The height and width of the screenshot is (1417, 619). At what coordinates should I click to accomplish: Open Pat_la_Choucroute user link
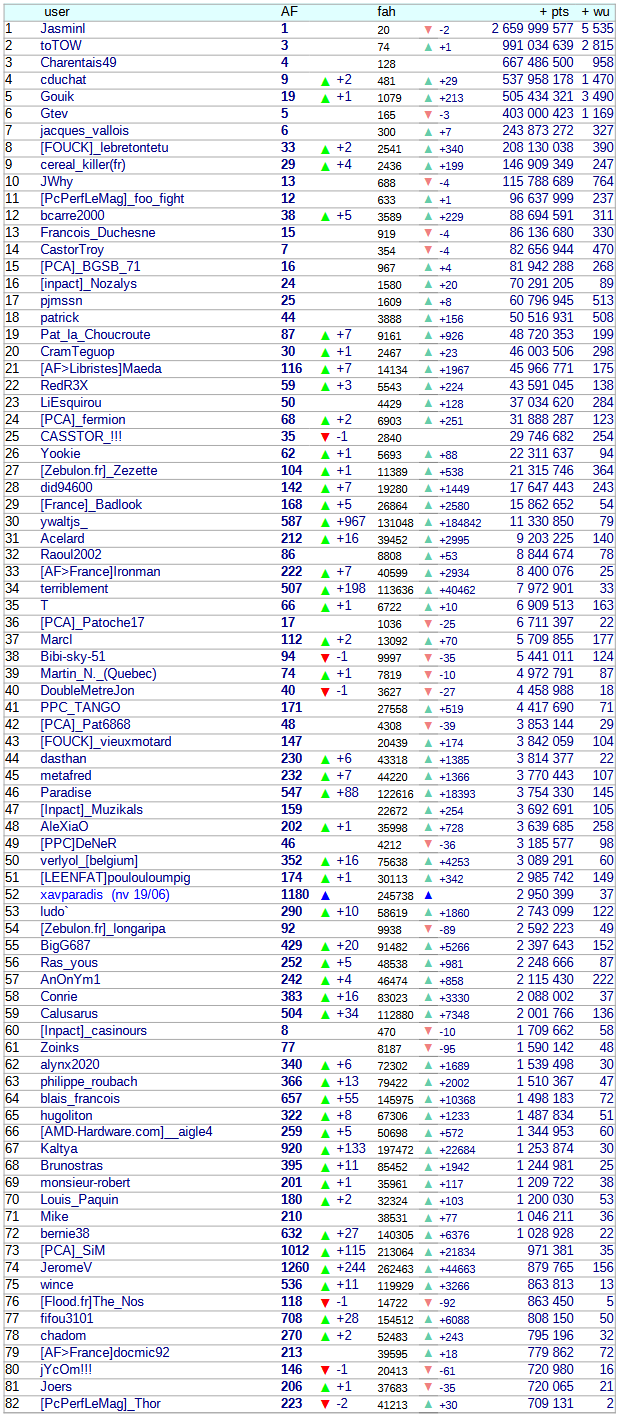coord(95,334)
